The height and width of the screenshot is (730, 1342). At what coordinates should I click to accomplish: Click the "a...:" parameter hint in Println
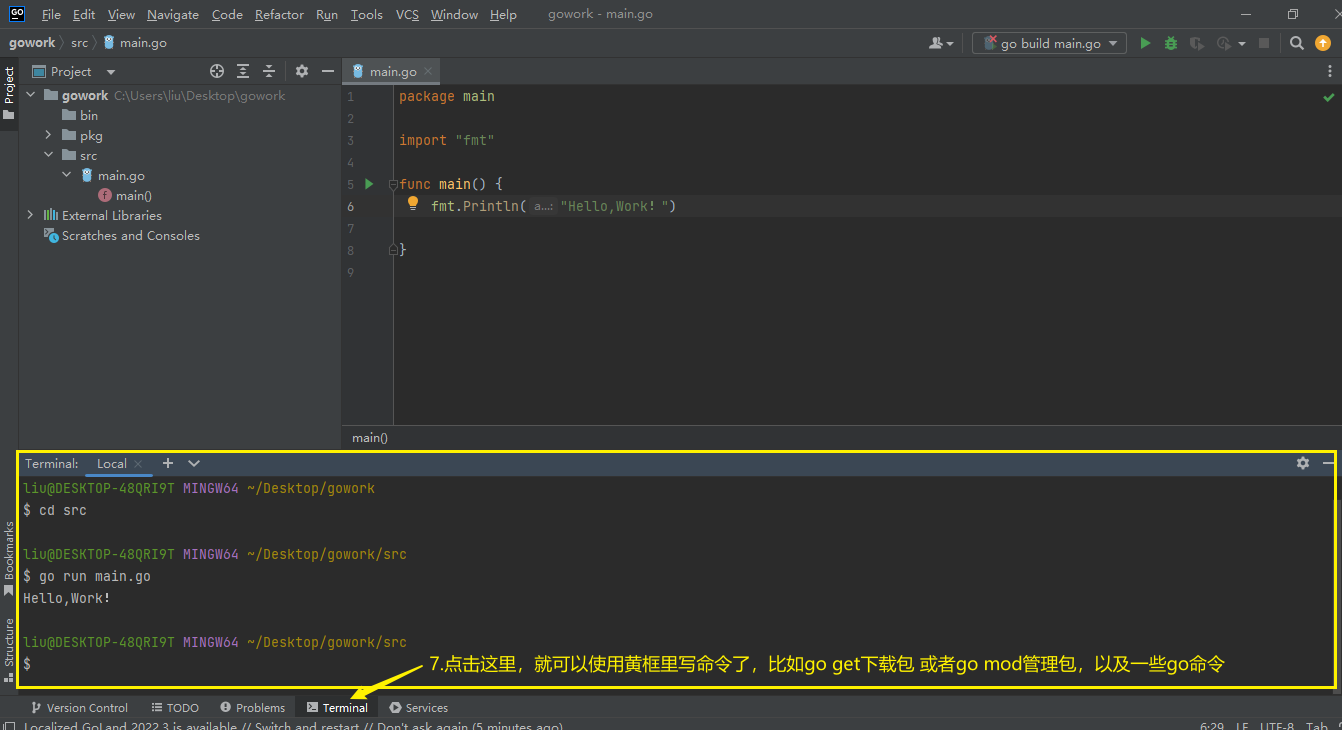coord(543,206)
